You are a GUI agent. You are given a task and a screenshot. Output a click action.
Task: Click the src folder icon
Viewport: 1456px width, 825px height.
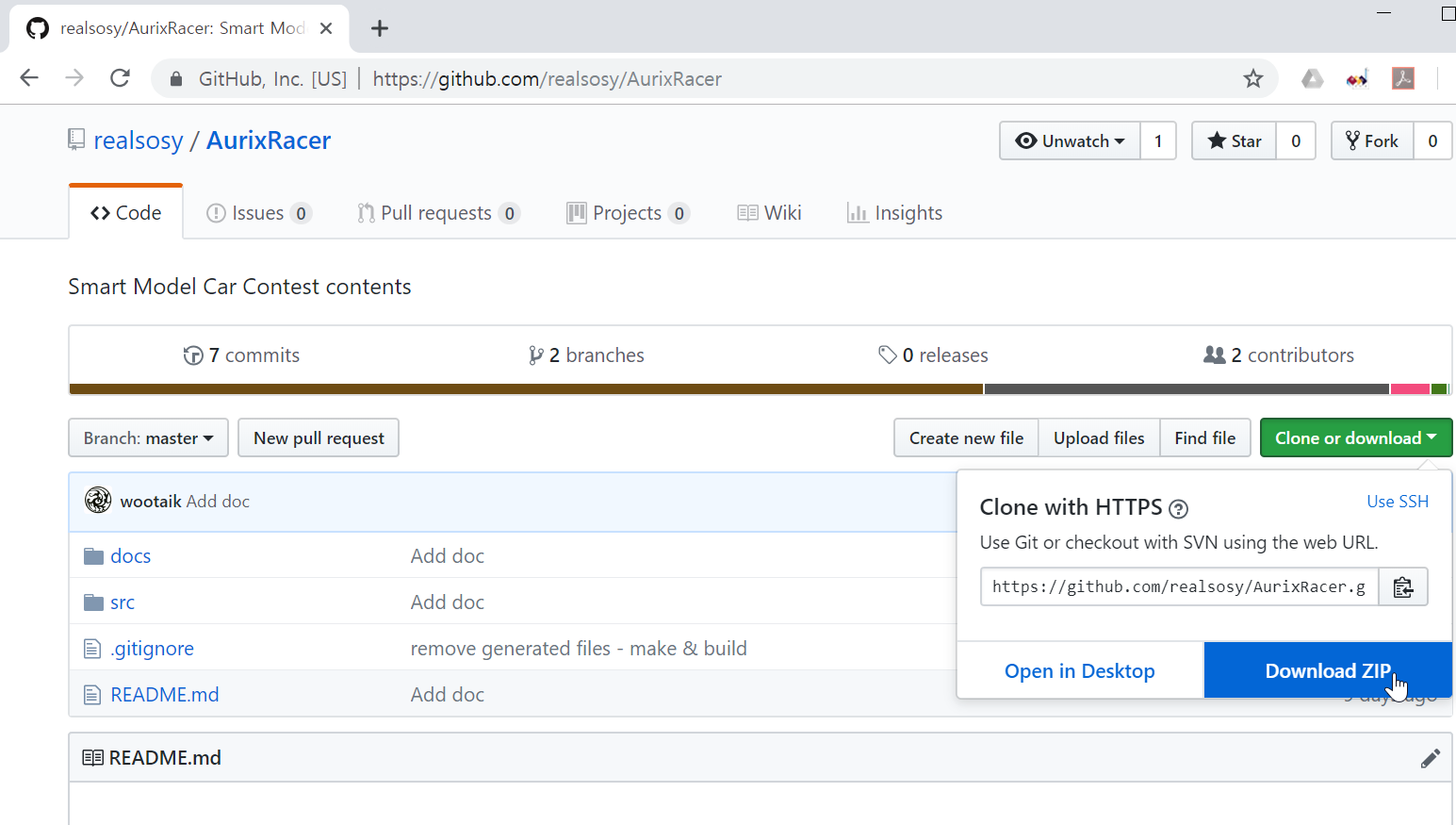coord(93,602)
